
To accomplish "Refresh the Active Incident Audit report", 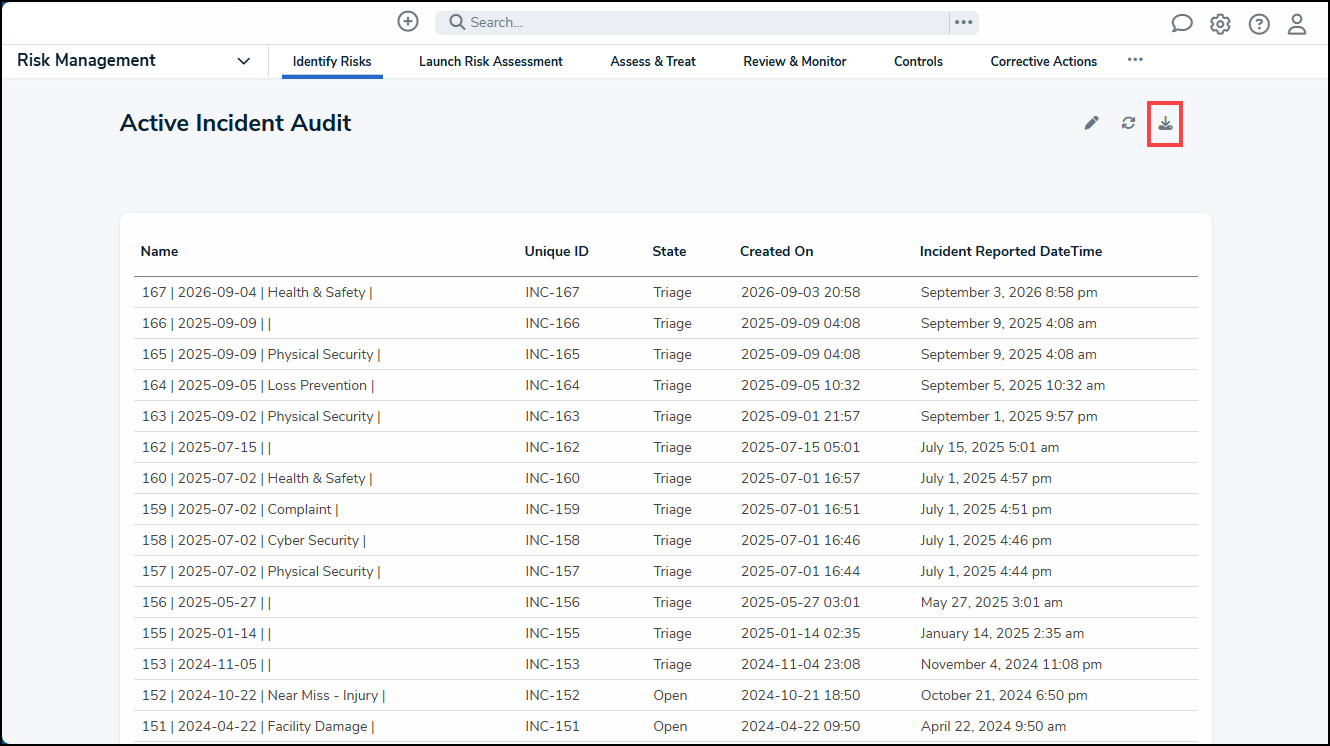I will 1128,123.
